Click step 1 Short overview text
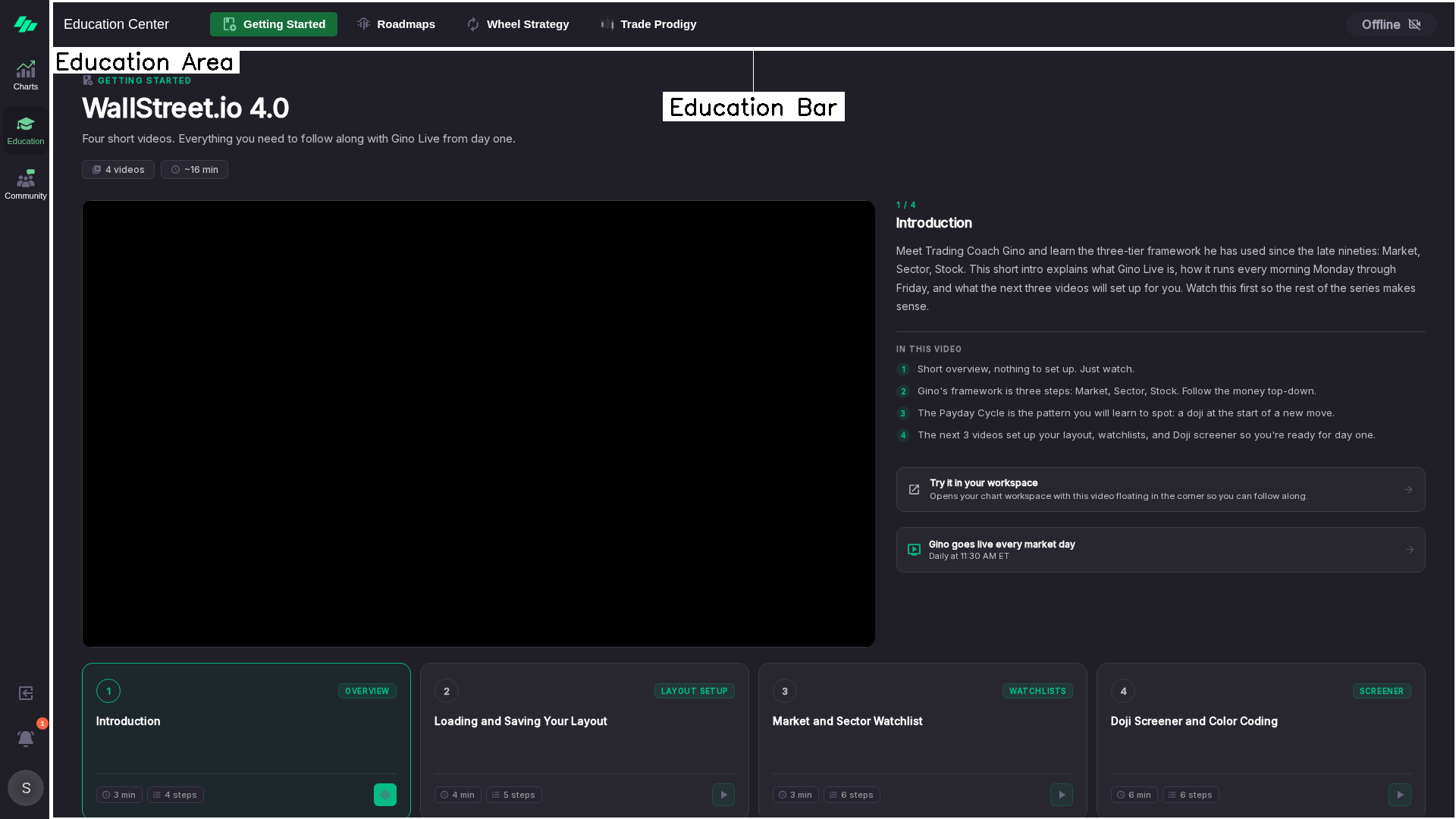This screenshot has width=1456, height=819. coord(1025,369)
